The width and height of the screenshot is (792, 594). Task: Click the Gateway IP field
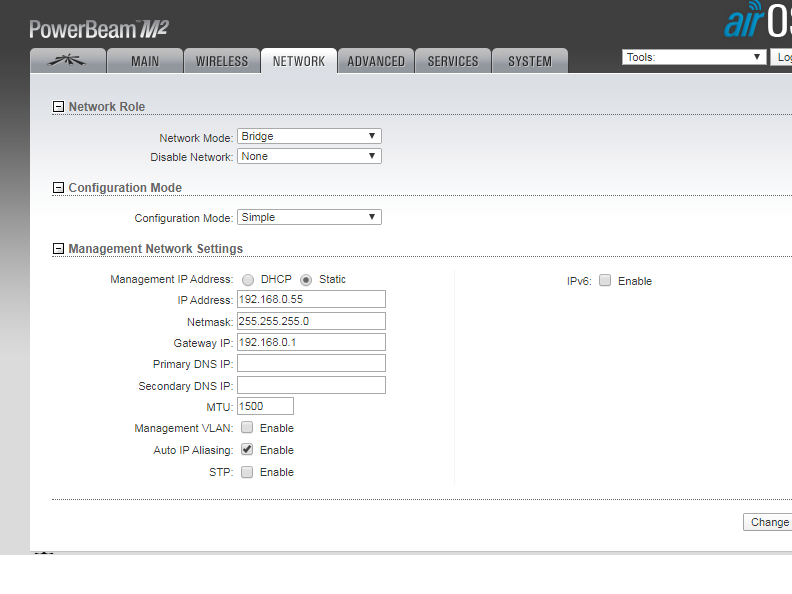coord(311,342)
